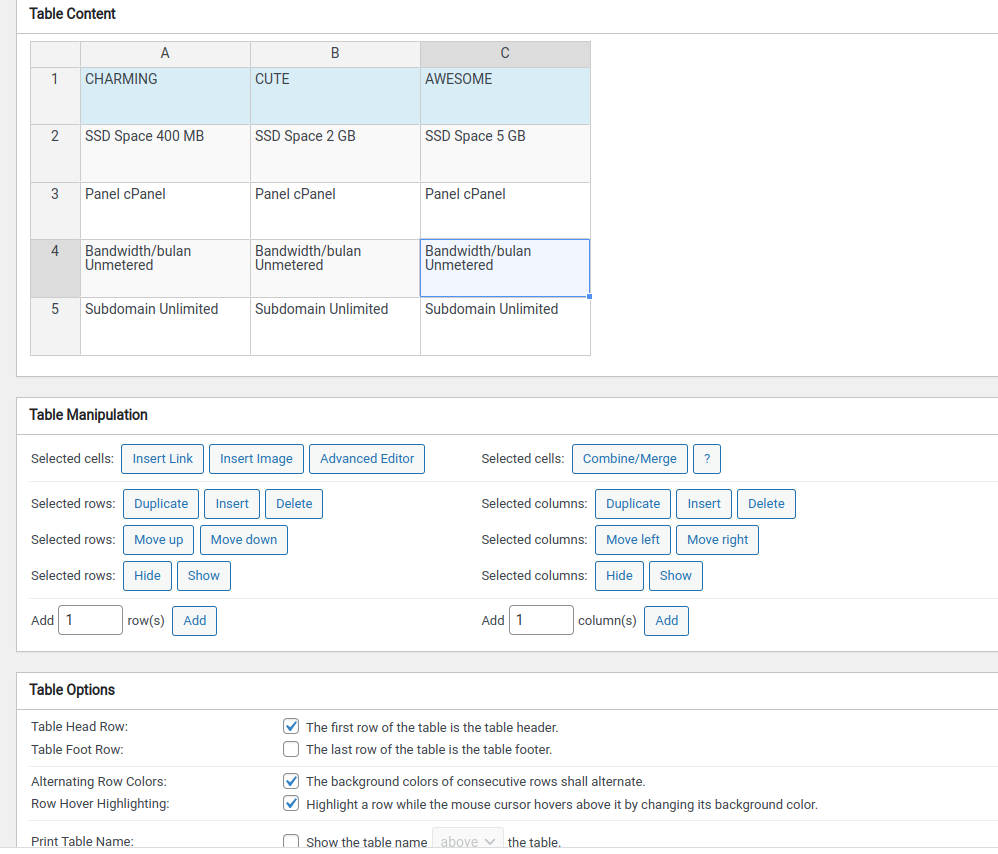The image size is (998, 854).
Task: Select Bandwidth/bulan Unmetered cell in column A
Action: coord(165,269)
